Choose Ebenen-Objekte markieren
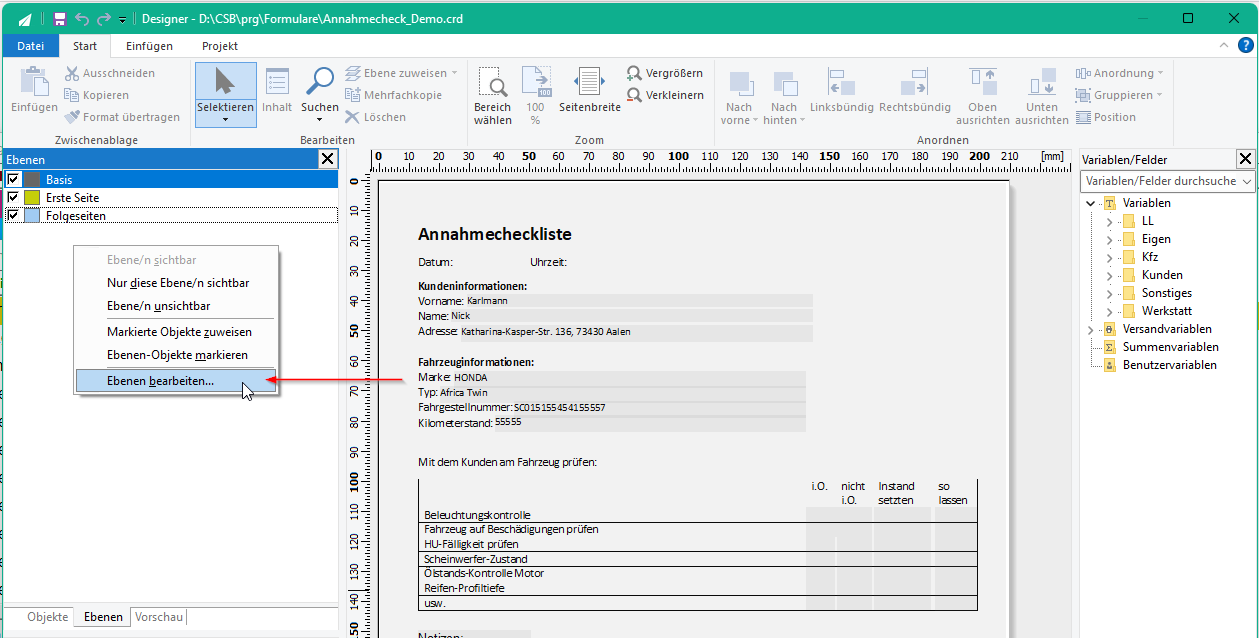Image resolution: width=1259 pixels, height=638 pixels. point(175,355)
